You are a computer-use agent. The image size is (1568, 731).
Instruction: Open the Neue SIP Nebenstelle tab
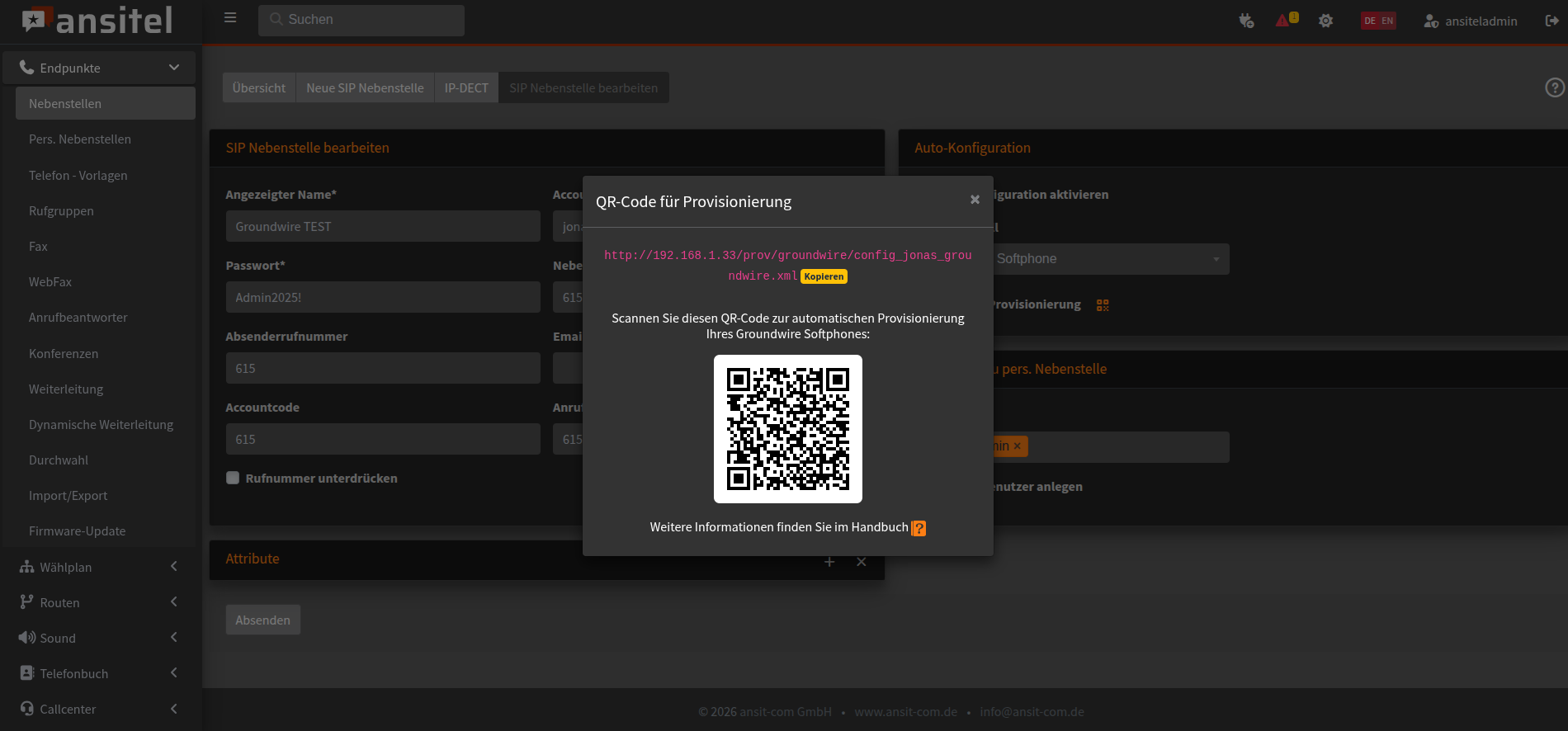[365, 87]
